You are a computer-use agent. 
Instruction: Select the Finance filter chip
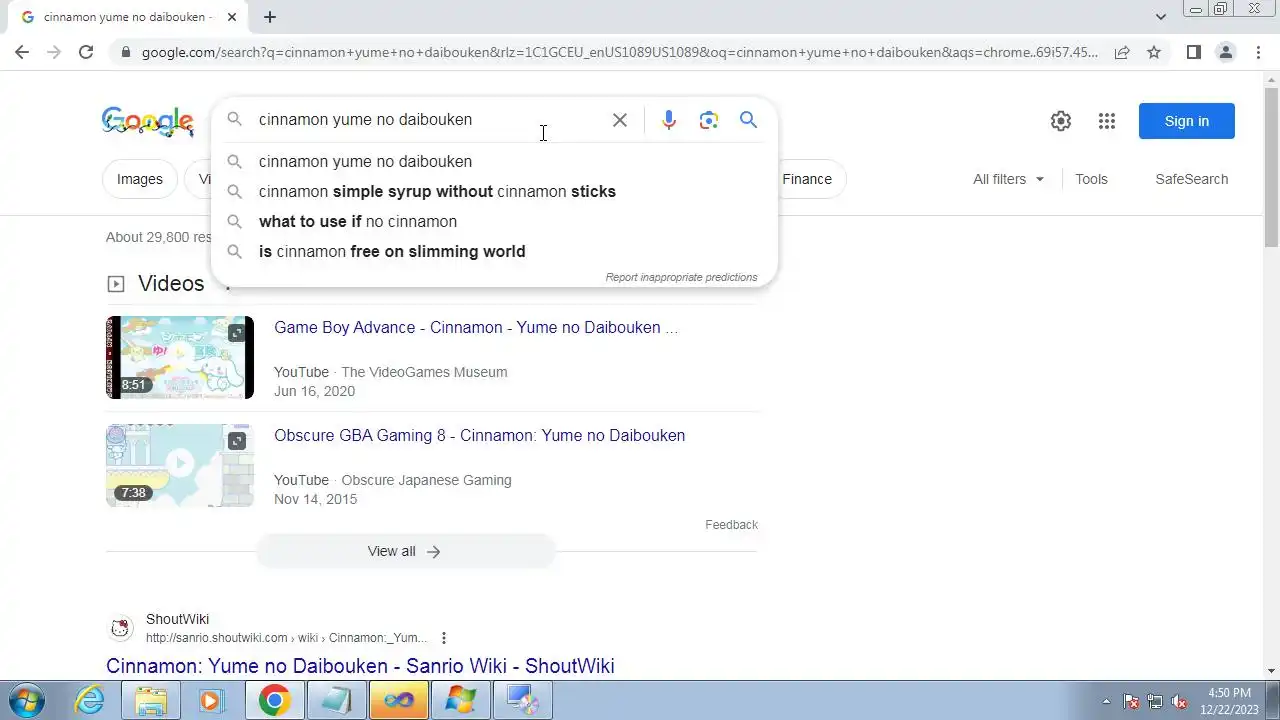pyautogui.click(x=806, y=179)
